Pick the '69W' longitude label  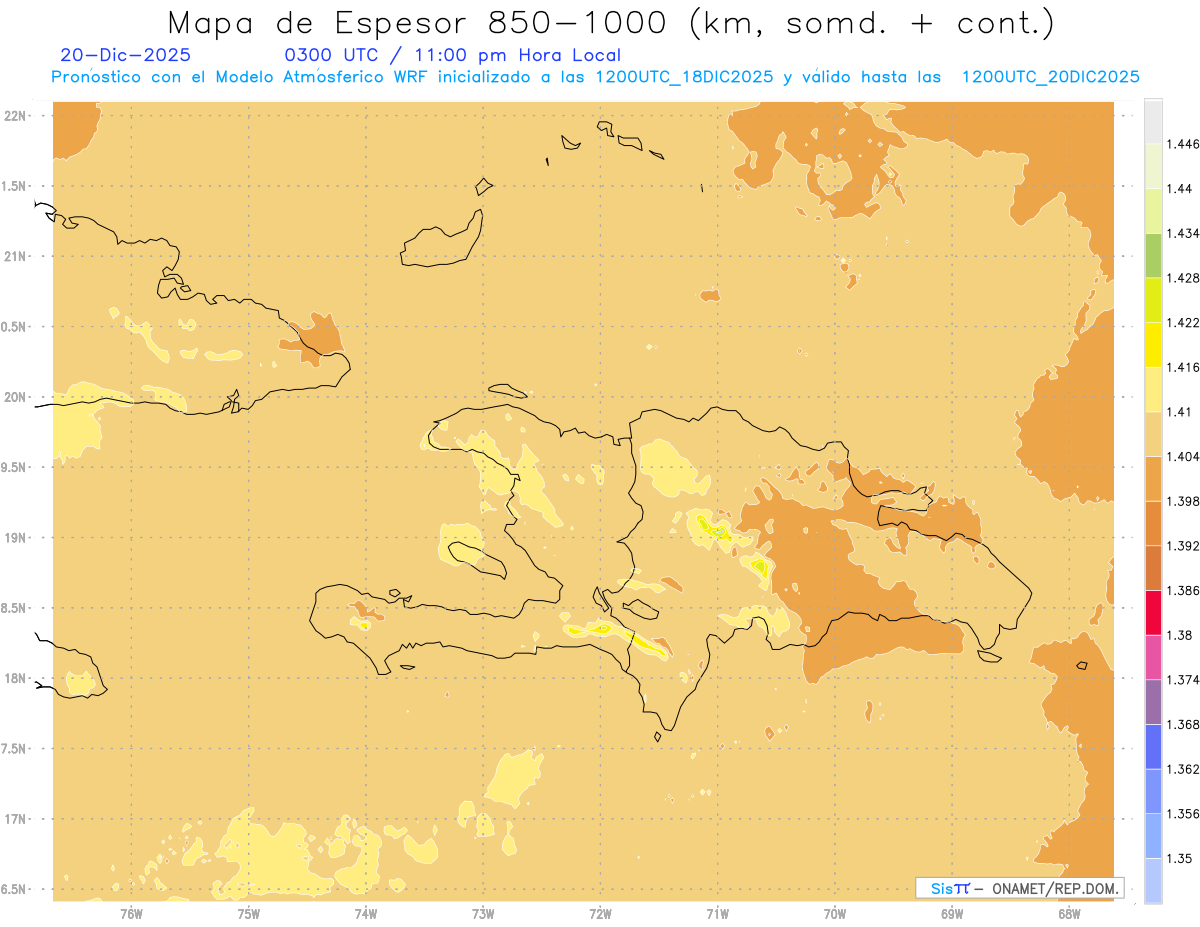952,913
